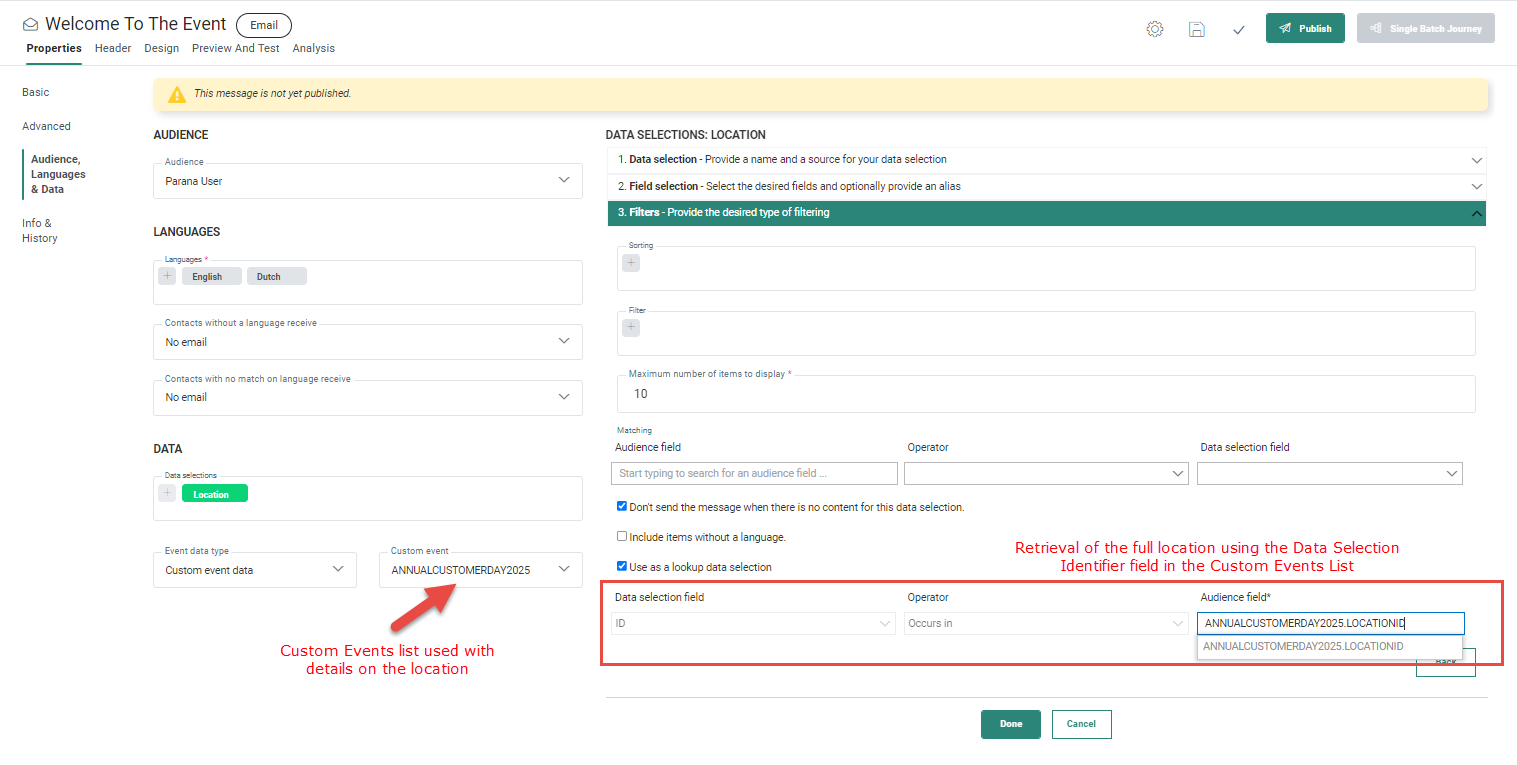Screen dimensions: 1517x765
Task: Click the audience field search input
Action: click(754, 473)
